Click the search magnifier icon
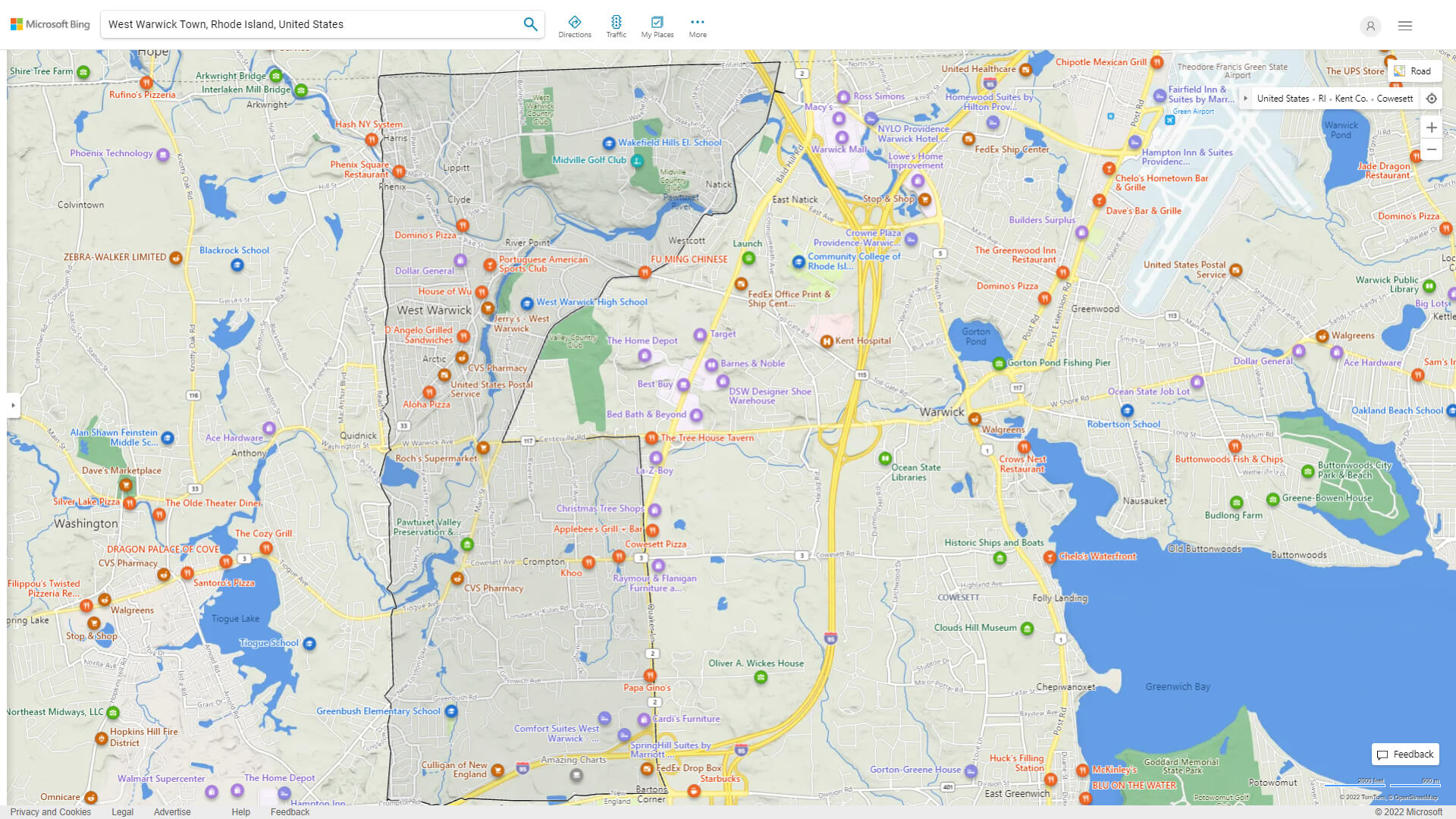1456x819 pixels. tap(530, 24)
